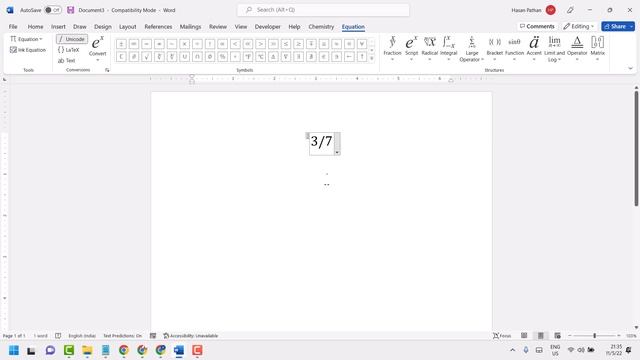The height and width of the screenshot is (360, 640).
Task: Select Unicode conversion format
Action: pyautogui.click(x=72, y=39)
